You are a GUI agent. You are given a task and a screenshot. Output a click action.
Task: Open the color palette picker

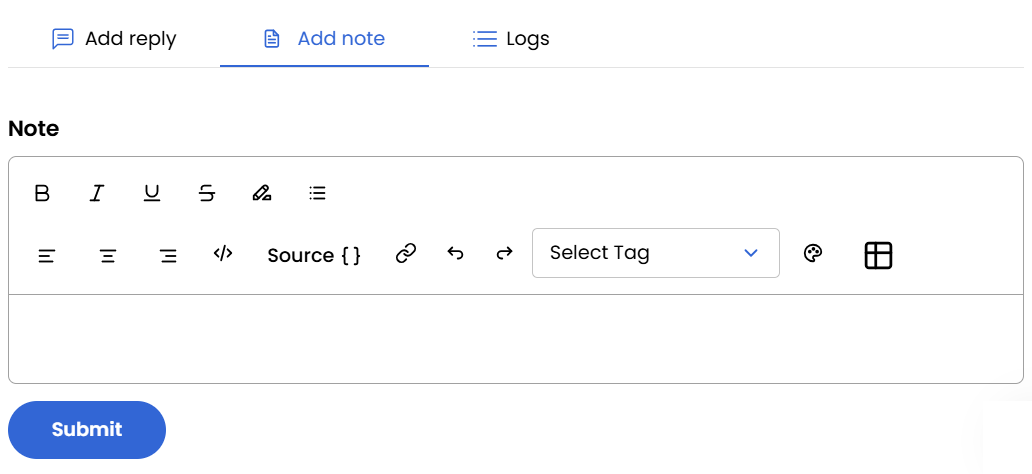[x=813, y=254]
